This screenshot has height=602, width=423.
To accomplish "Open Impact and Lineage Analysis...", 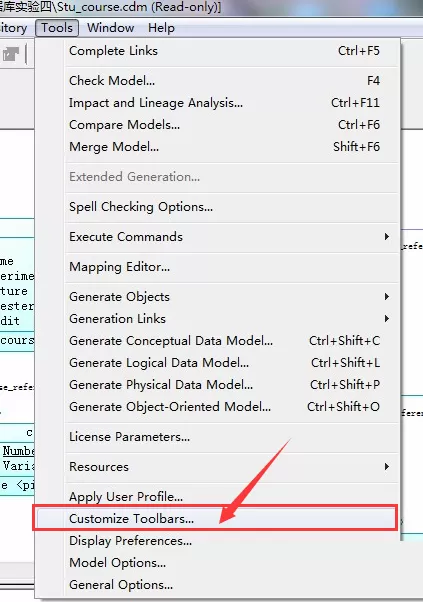I will point(217,103).
